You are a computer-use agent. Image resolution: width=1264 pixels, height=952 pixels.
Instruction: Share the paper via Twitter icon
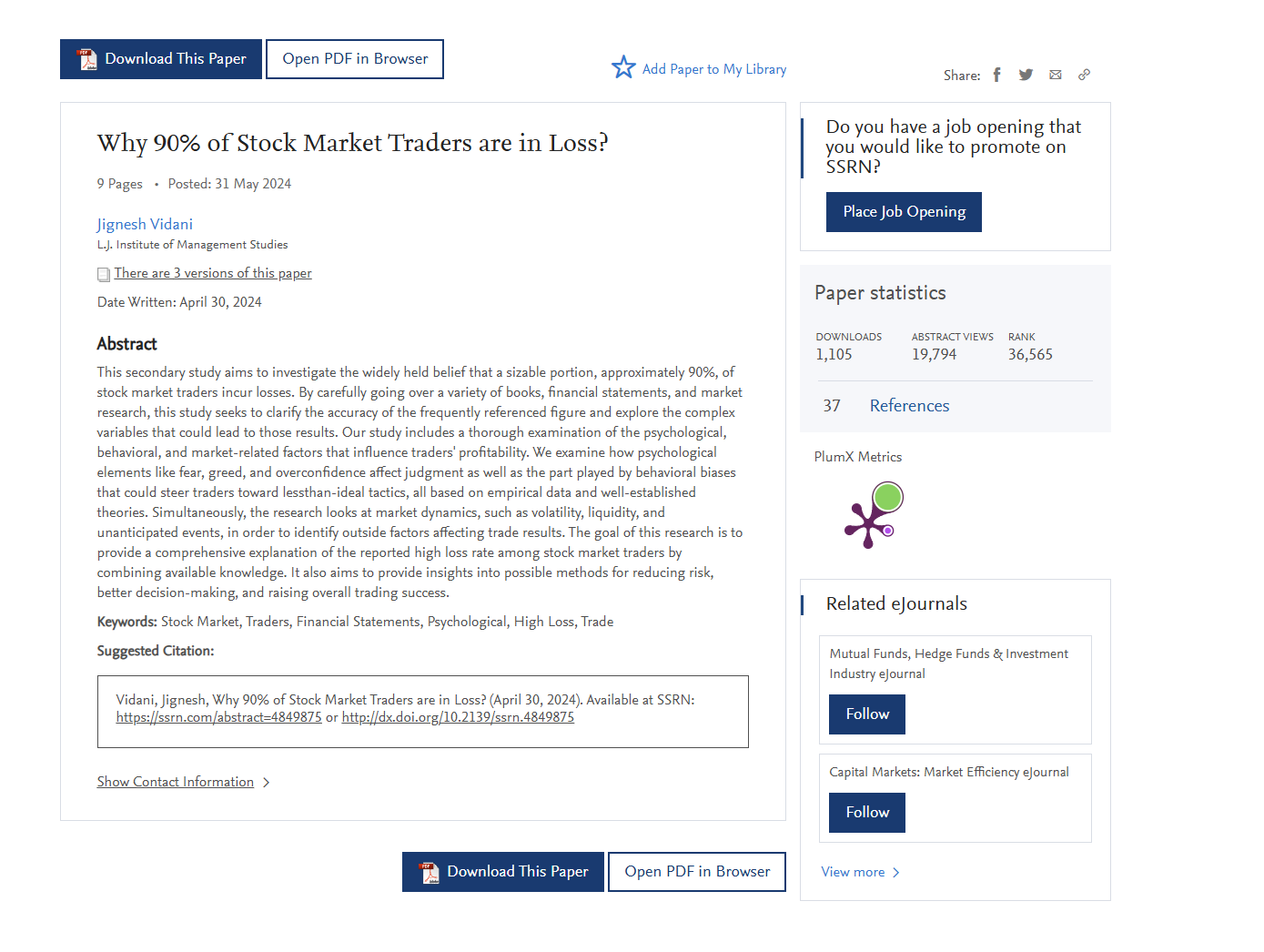1026,75
